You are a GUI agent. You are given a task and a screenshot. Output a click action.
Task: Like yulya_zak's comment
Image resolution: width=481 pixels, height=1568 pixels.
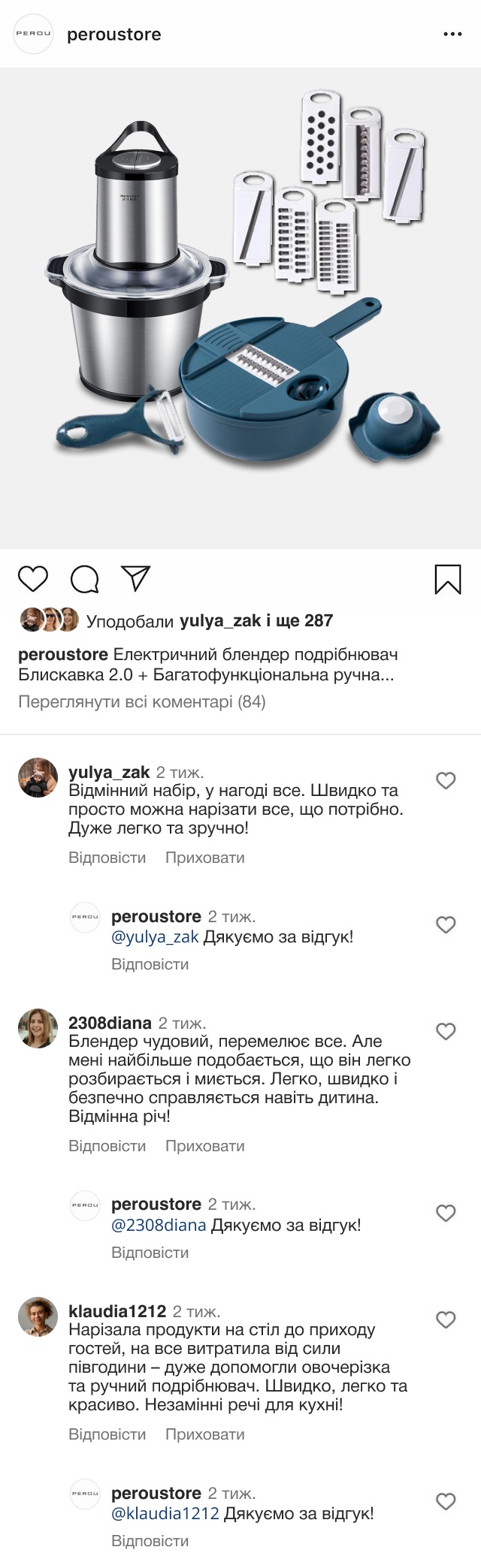[x=446, y=781]
